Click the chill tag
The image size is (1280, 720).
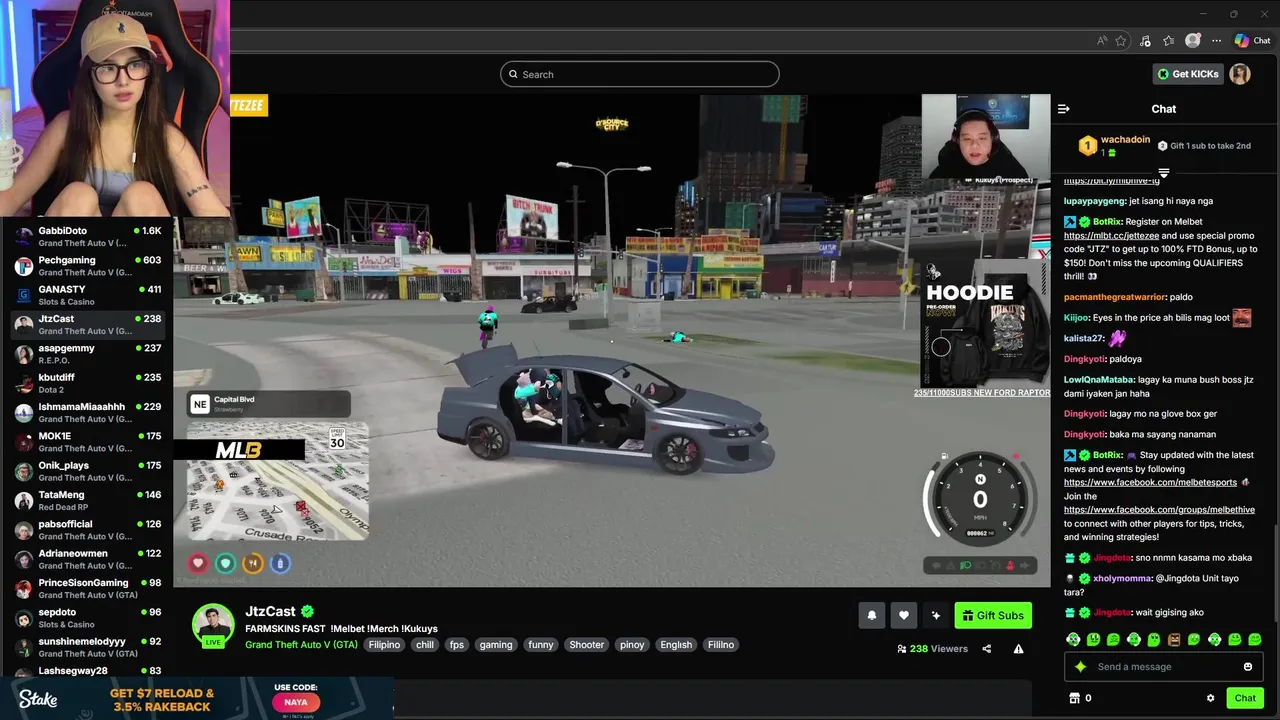click(425, 645)
